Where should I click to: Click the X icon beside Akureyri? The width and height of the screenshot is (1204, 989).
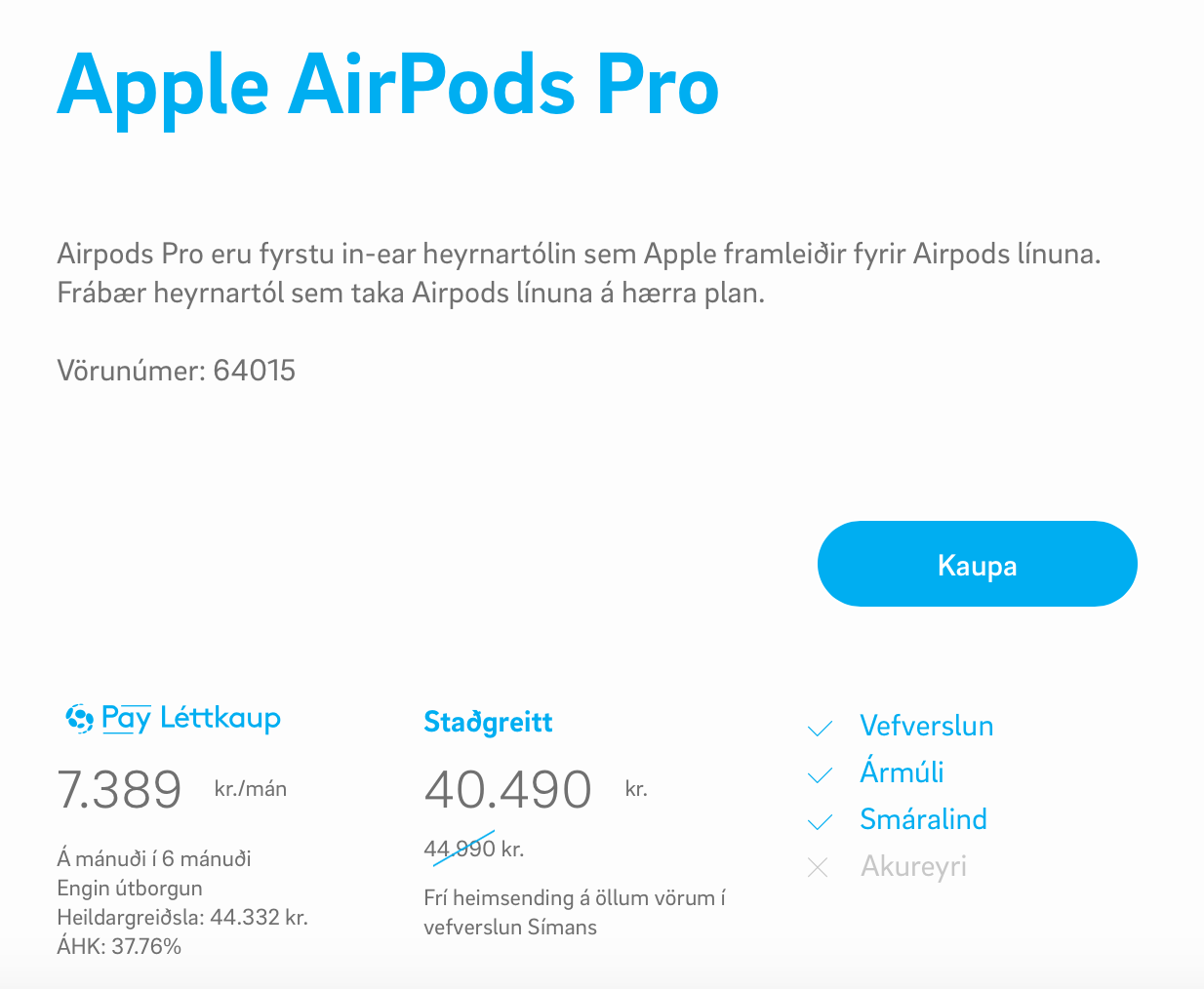[818, 867]
